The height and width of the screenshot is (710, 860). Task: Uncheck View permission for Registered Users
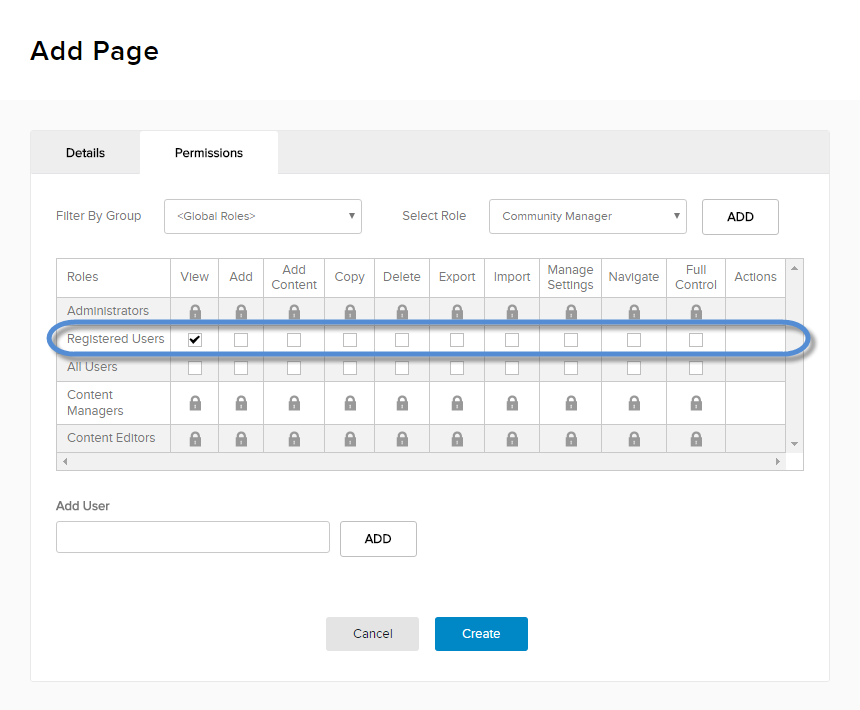click(x=195, y=340)
